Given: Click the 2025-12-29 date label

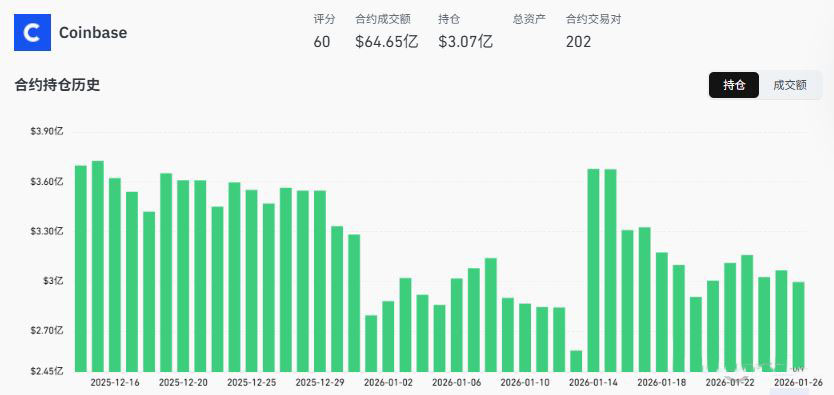Looking at the screenshot, I should pyautogui.click(x=320, y=383).
